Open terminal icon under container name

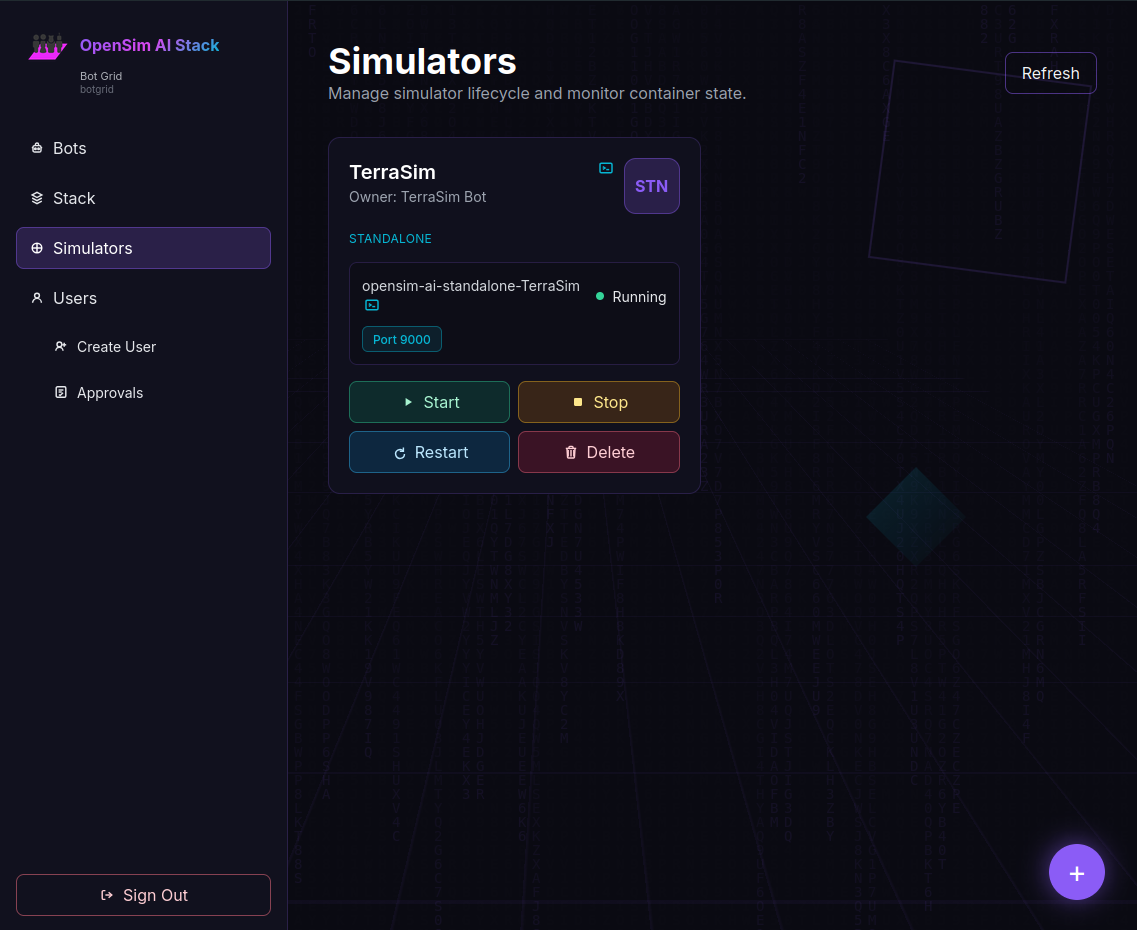(371, 305)
